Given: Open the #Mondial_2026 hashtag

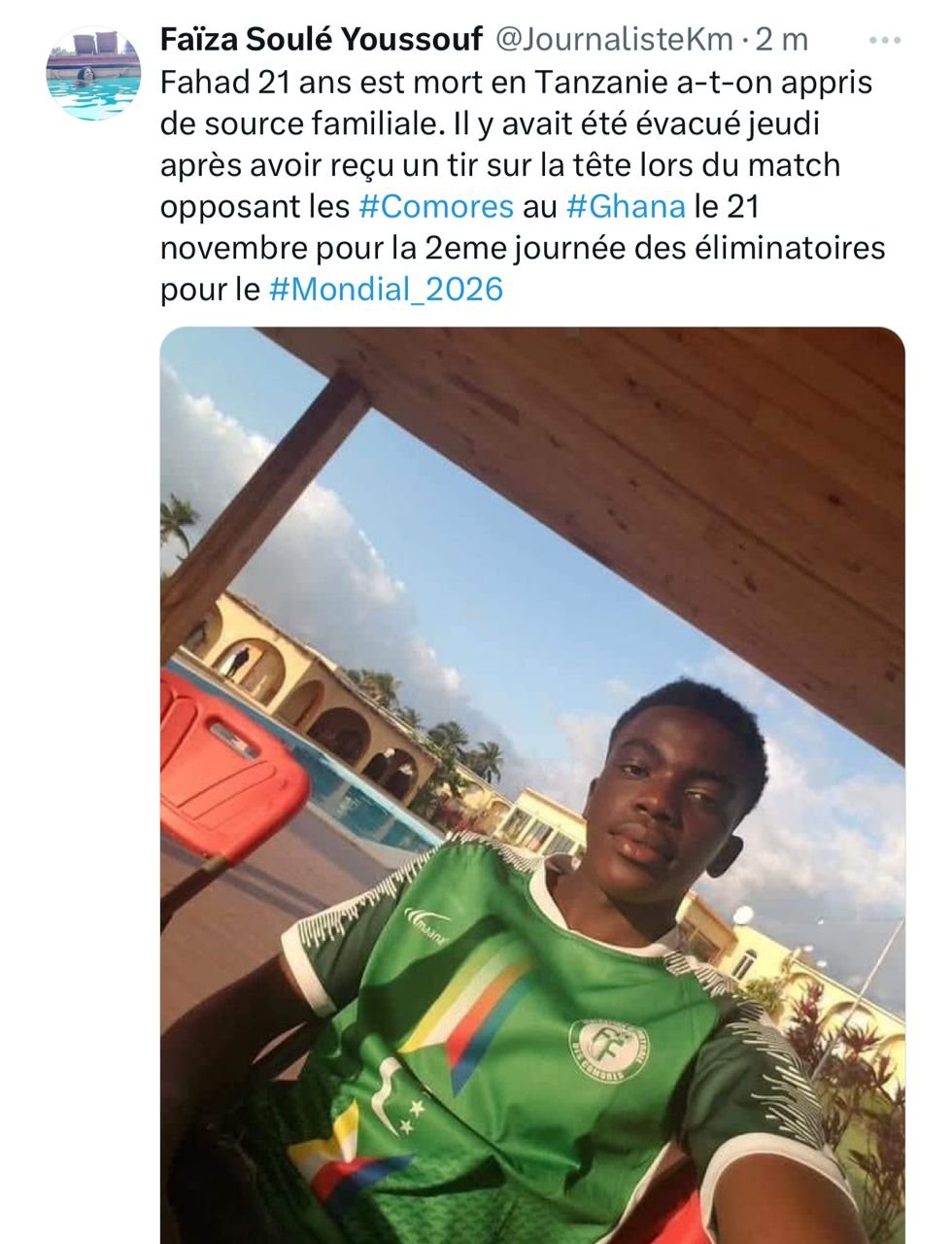Looking at the screenshot, I should (386, 290).
